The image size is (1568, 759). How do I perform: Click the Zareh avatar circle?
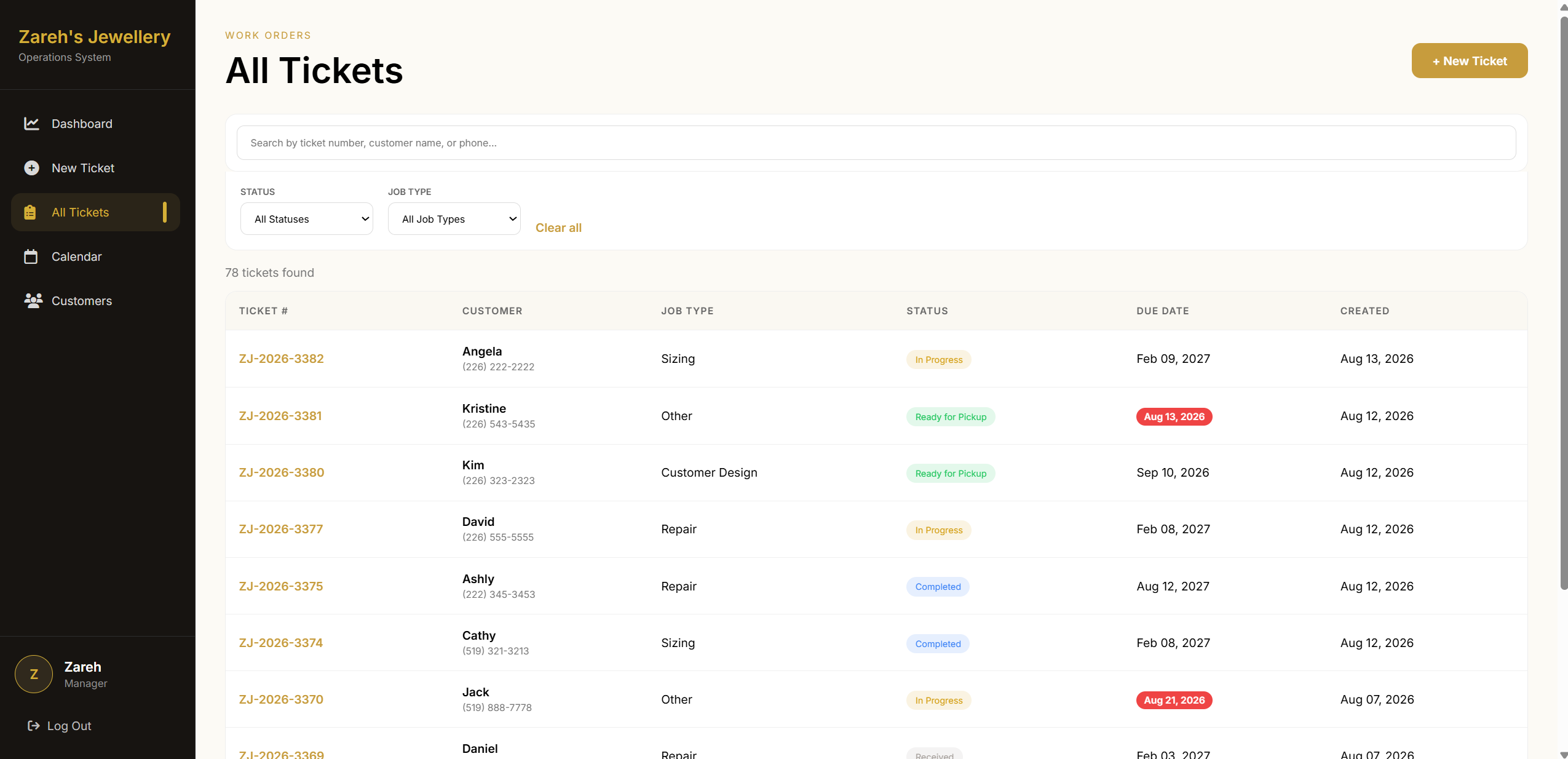click(34, 674)
